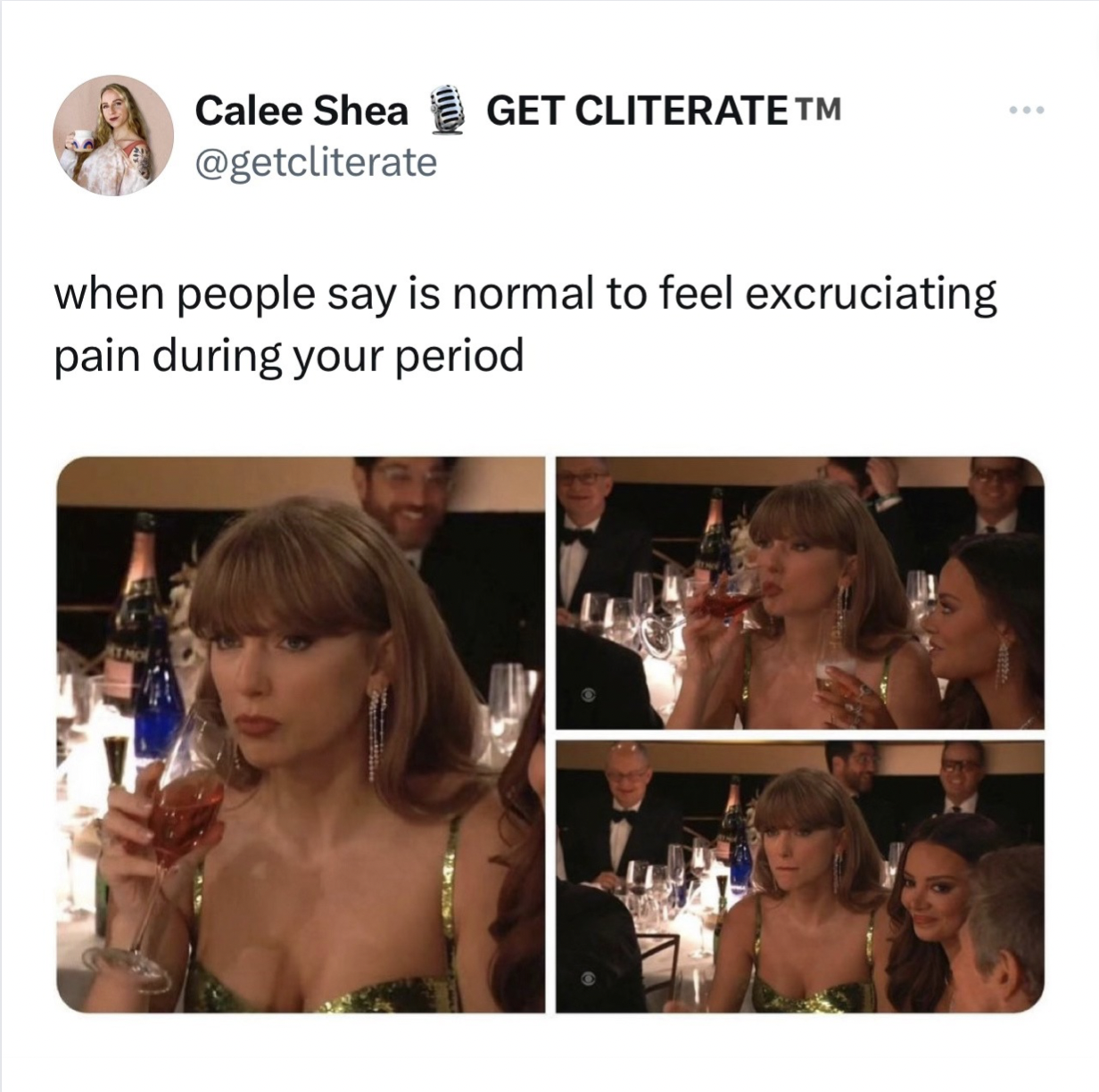Open the large left photo of the tweet
The height and width of the screenshot is (1092, 1099).
(x=301, y=735)
